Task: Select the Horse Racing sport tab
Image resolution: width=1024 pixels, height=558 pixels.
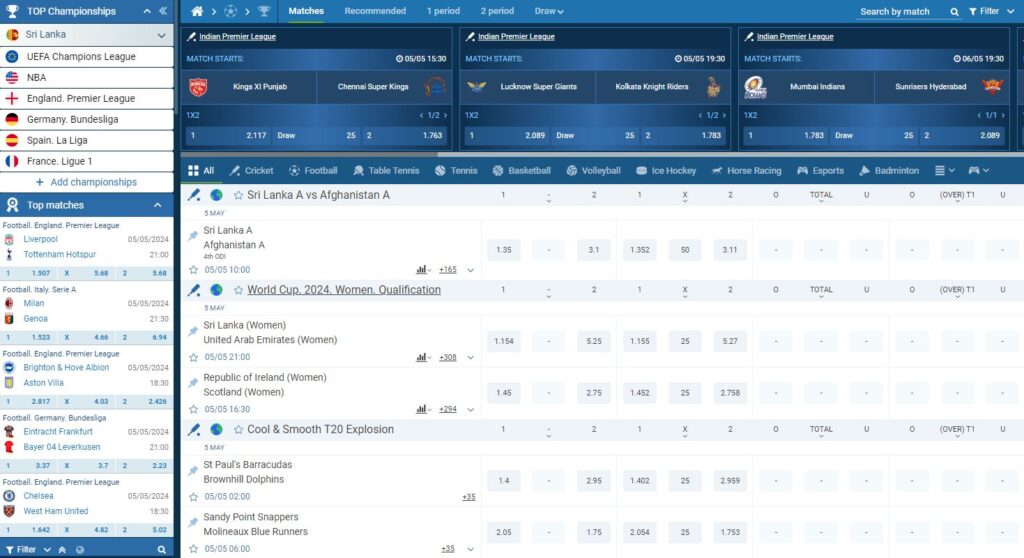Action: click(746, 171)
